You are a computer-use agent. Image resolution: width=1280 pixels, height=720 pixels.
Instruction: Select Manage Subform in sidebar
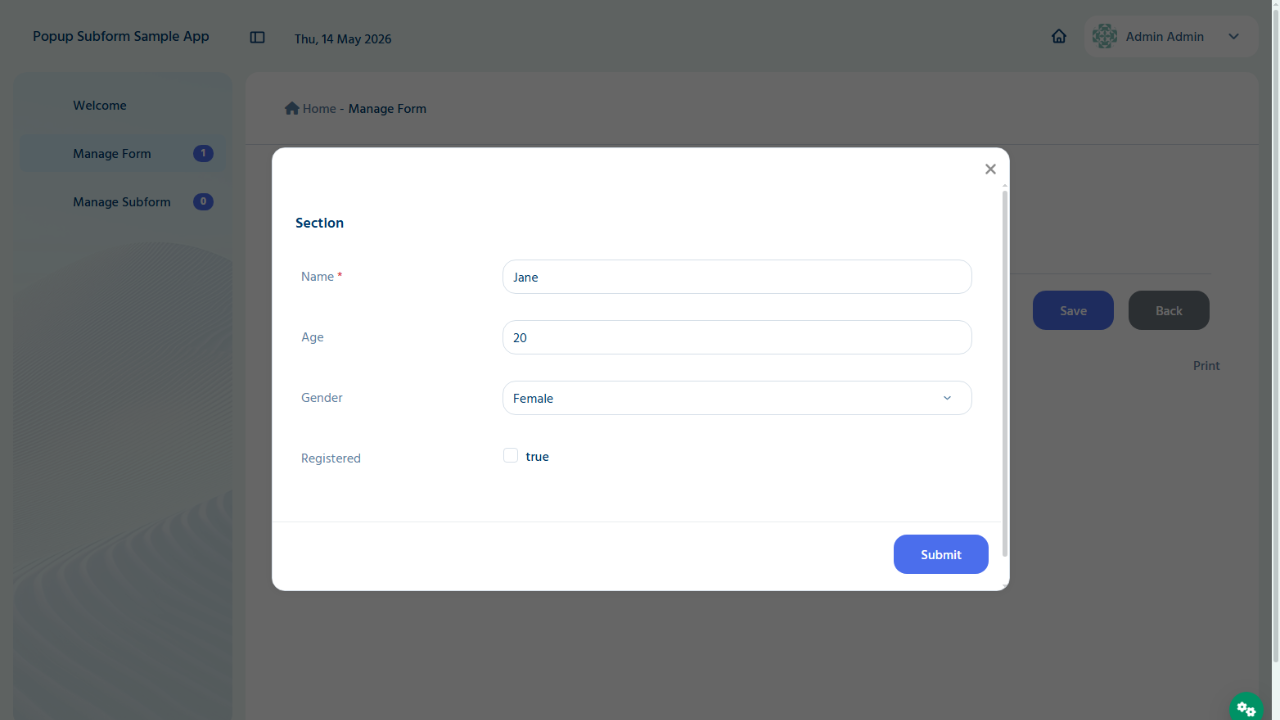pos(120,202)
